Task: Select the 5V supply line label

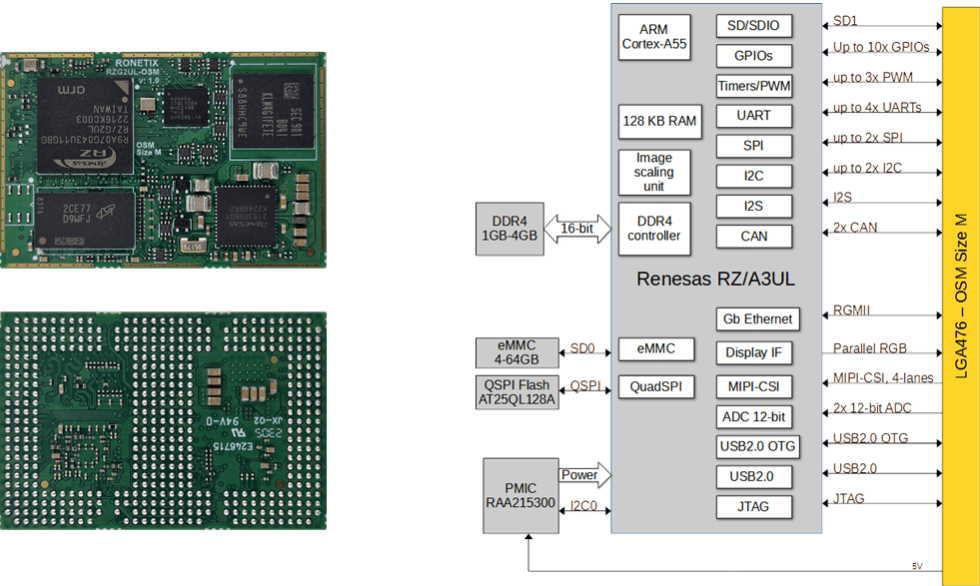Action: click(917, 566)
